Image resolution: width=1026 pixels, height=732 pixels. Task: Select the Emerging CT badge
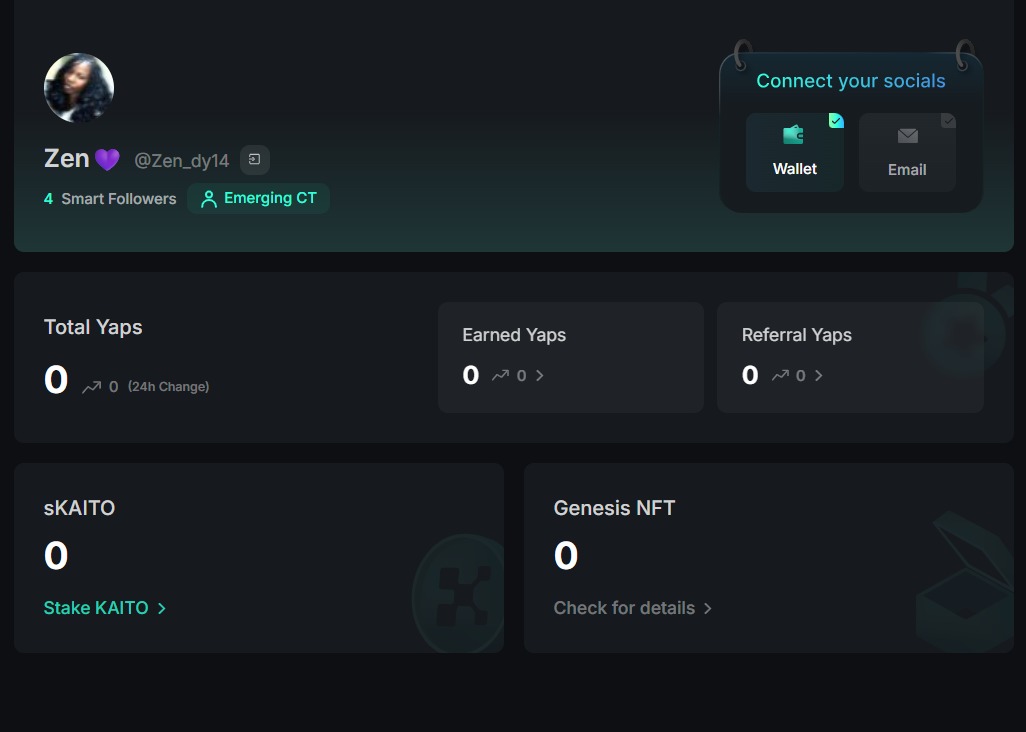[258, 198]
